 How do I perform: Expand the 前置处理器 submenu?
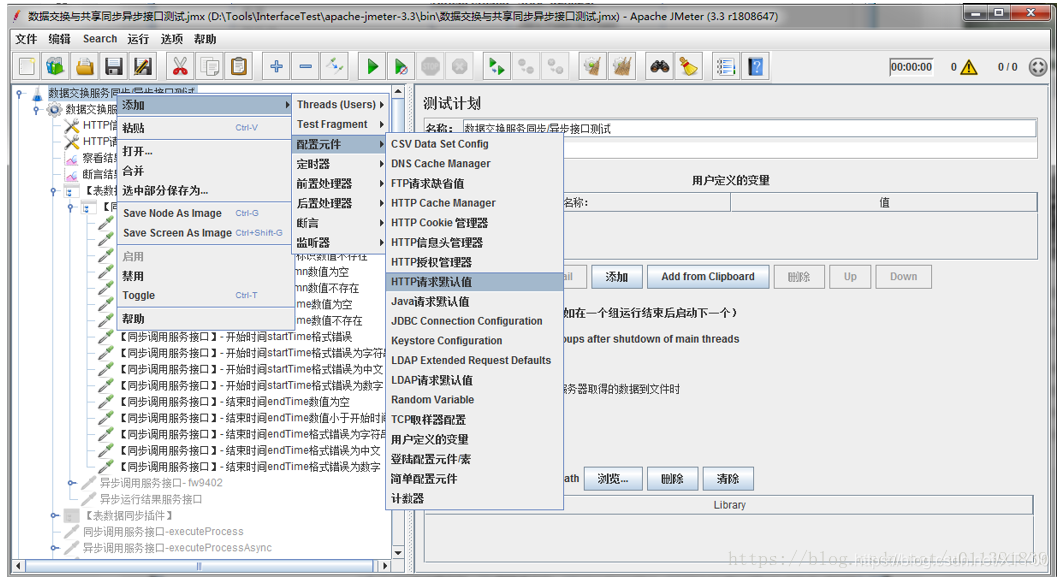point(340,184)
